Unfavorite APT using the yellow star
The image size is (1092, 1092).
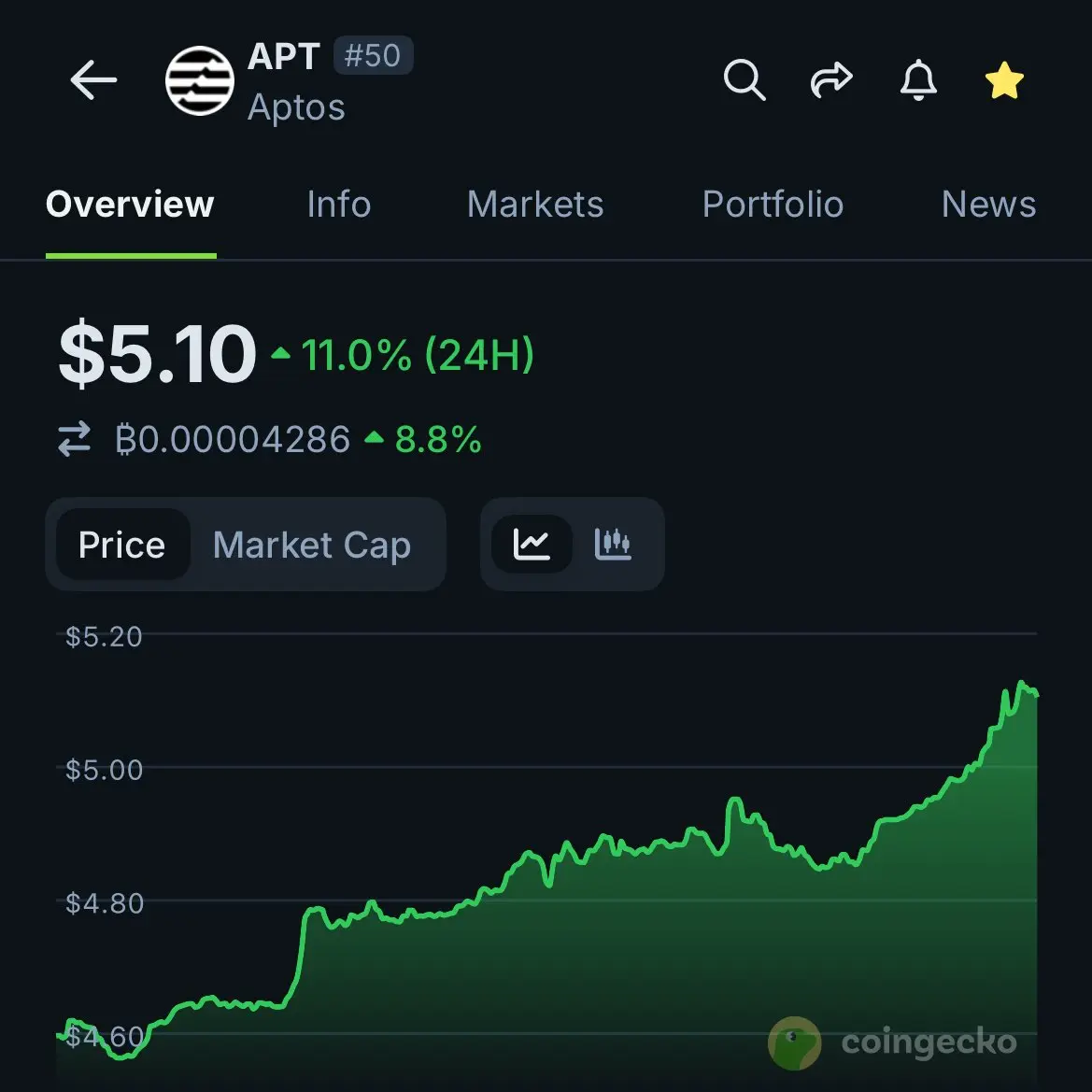(1004, 80)
